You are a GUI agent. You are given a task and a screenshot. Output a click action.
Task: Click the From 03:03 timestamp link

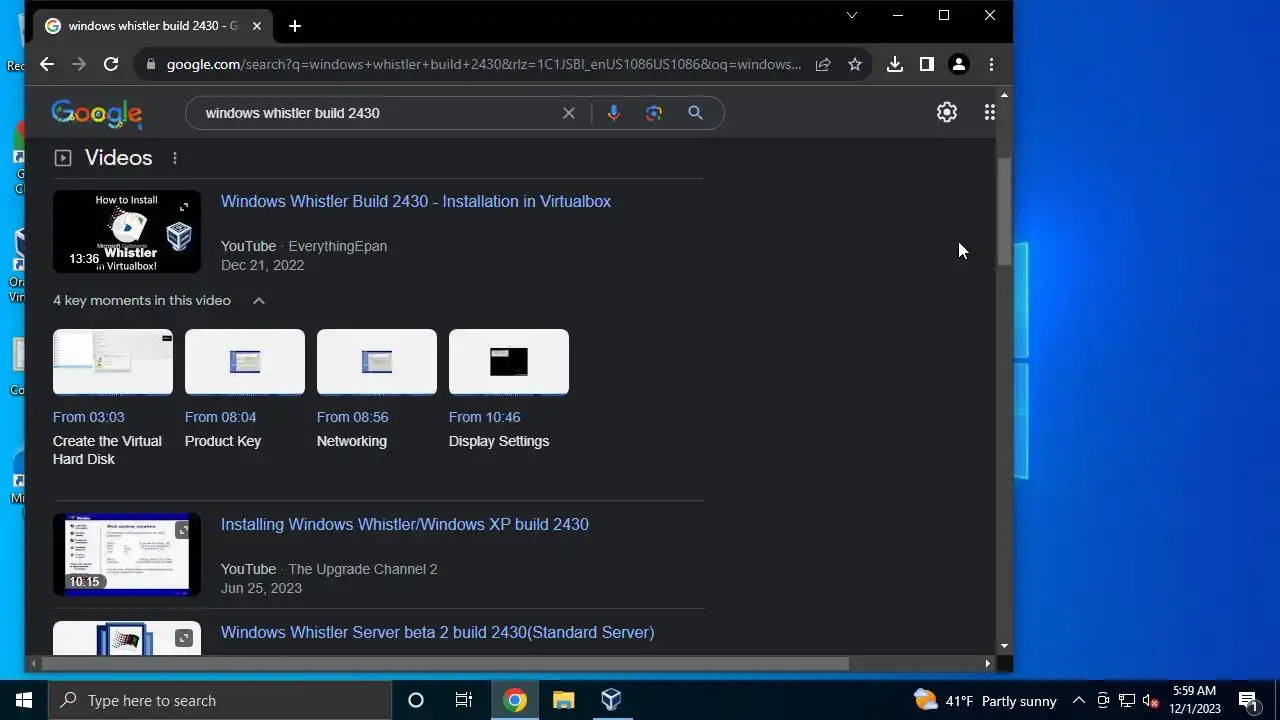tap(89, 417)
